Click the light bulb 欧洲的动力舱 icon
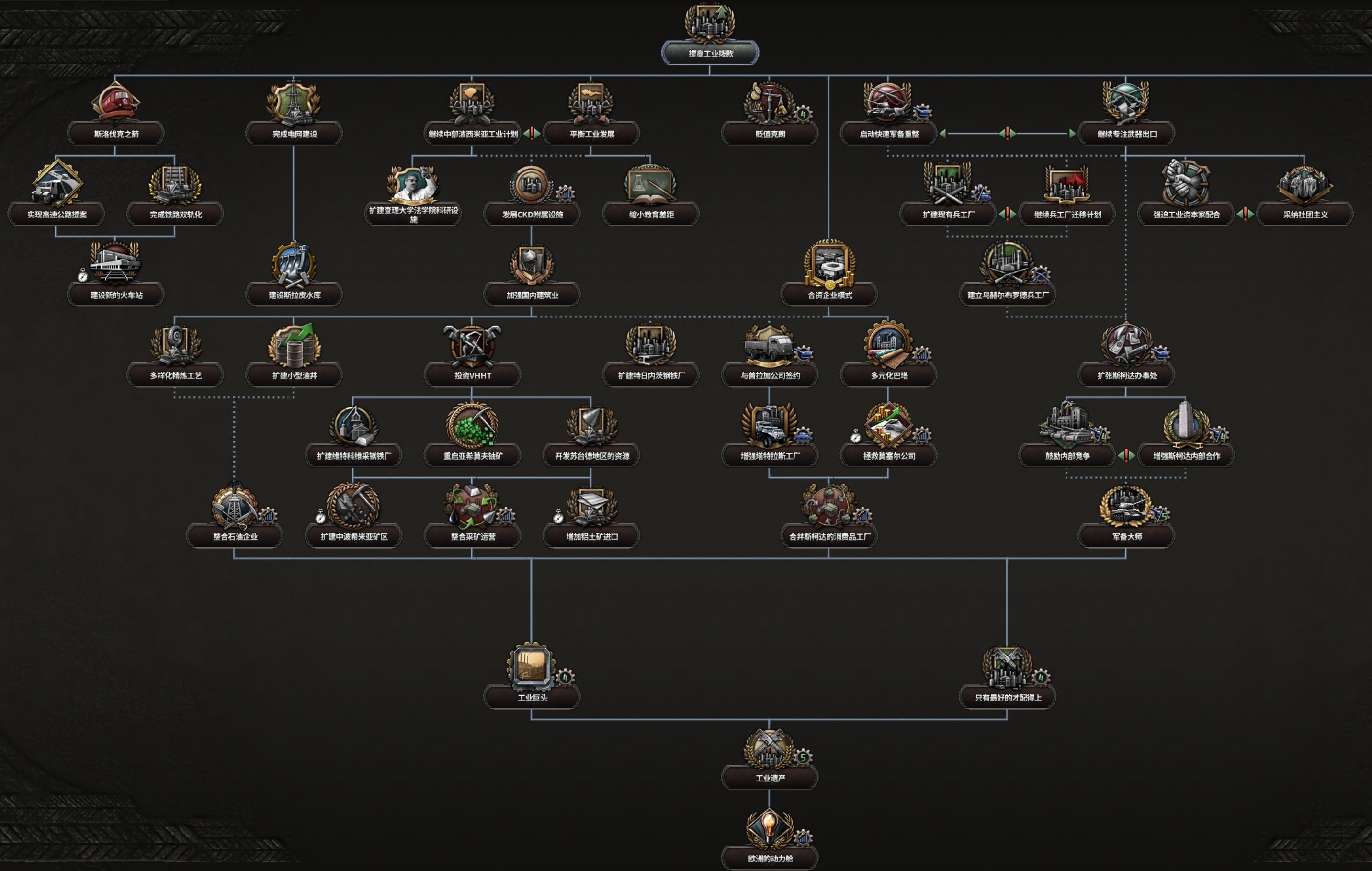The image size is (1372, 871). pos(769,828)
